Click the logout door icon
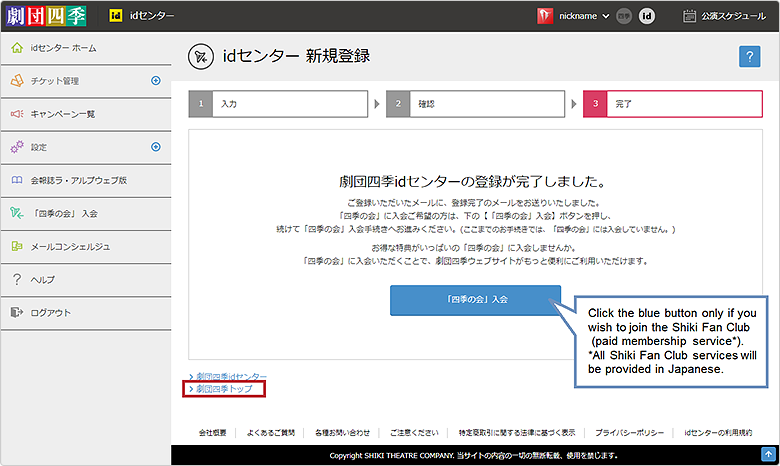The height and width of the screenshot is (466, 780). (17, 312)
